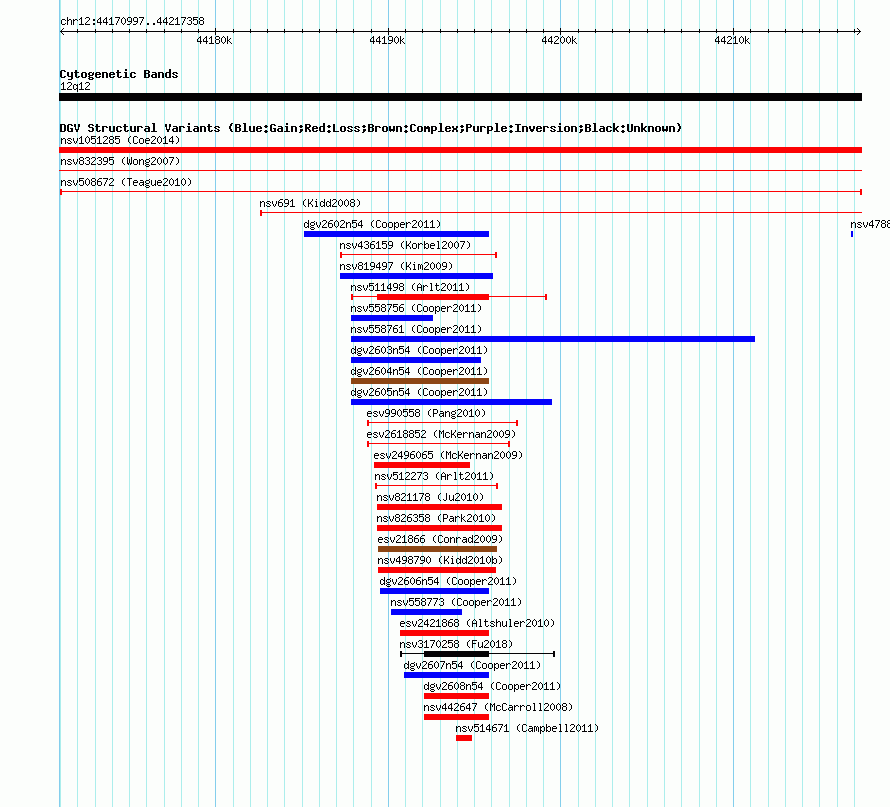The width and height of the screenshot is (890, 807).
Task: Select the brown esv21866 complex bar
Action: [x=438, y=549]
